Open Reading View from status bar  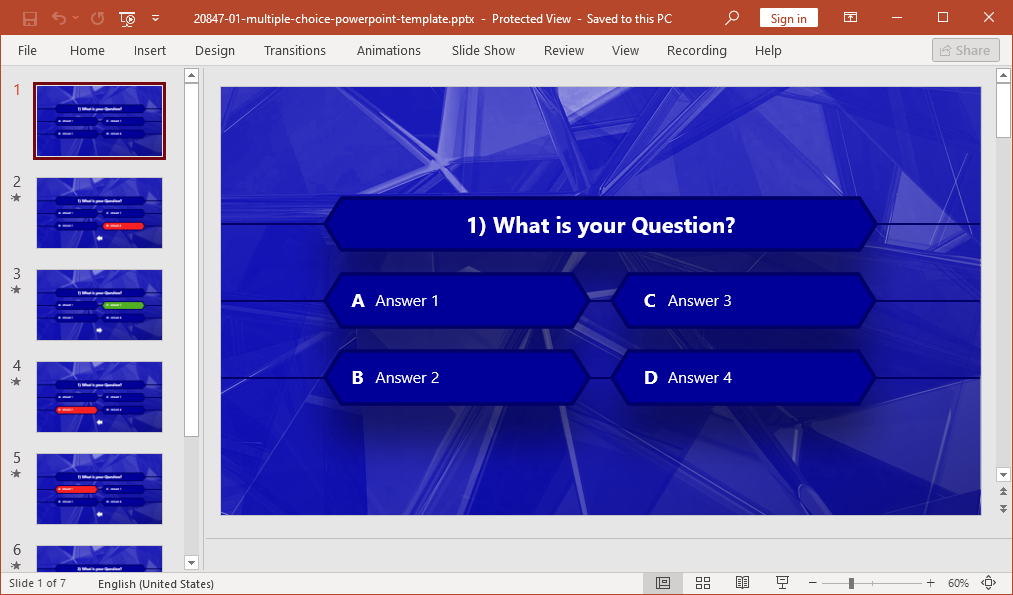pos(742,583)
